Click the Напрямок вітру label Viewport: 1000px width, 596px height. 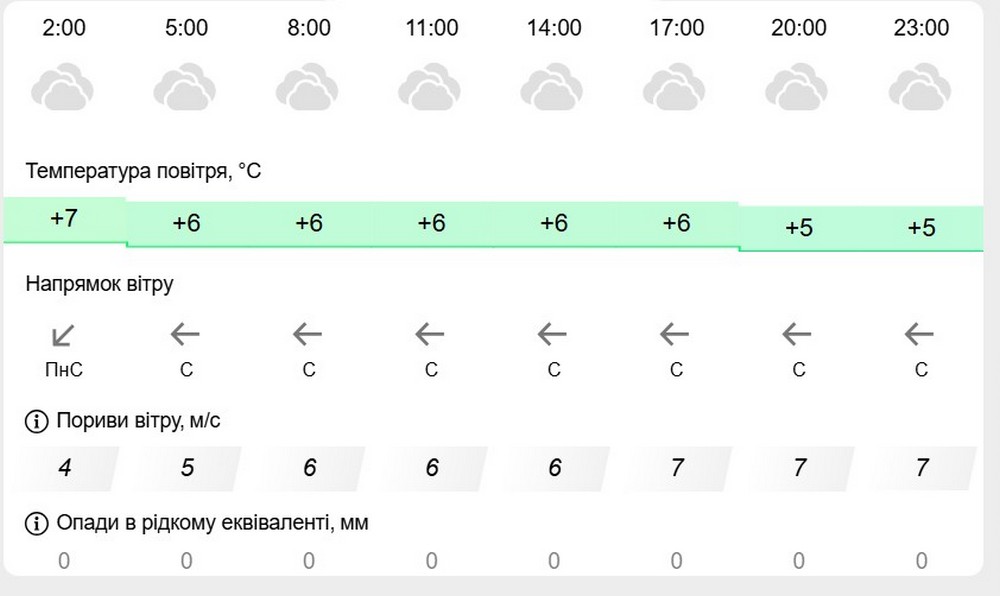pyautogui.click(x=100, y=284)
